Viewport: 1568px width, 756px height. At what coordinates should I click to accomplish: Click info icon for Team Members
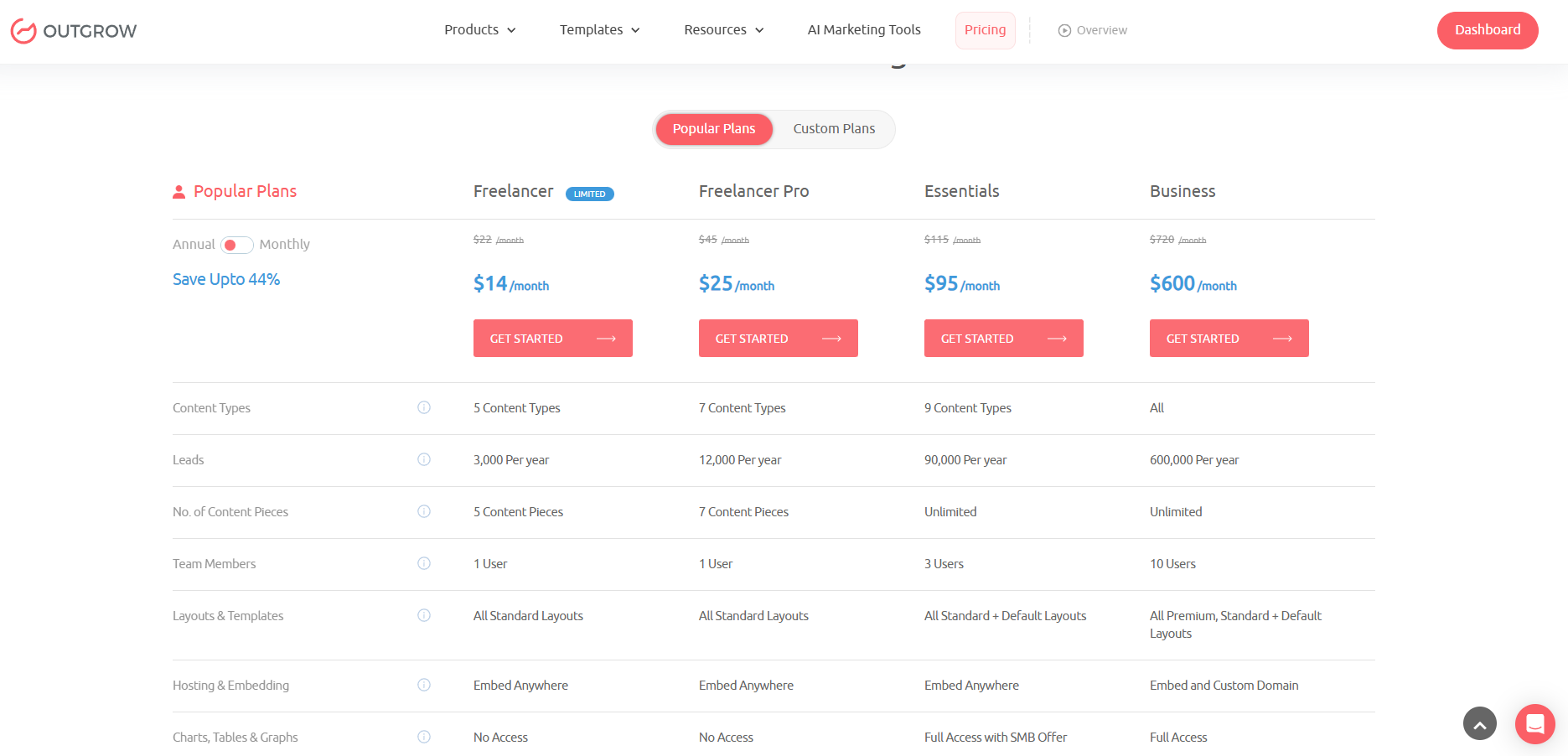[x=424, y=563]
